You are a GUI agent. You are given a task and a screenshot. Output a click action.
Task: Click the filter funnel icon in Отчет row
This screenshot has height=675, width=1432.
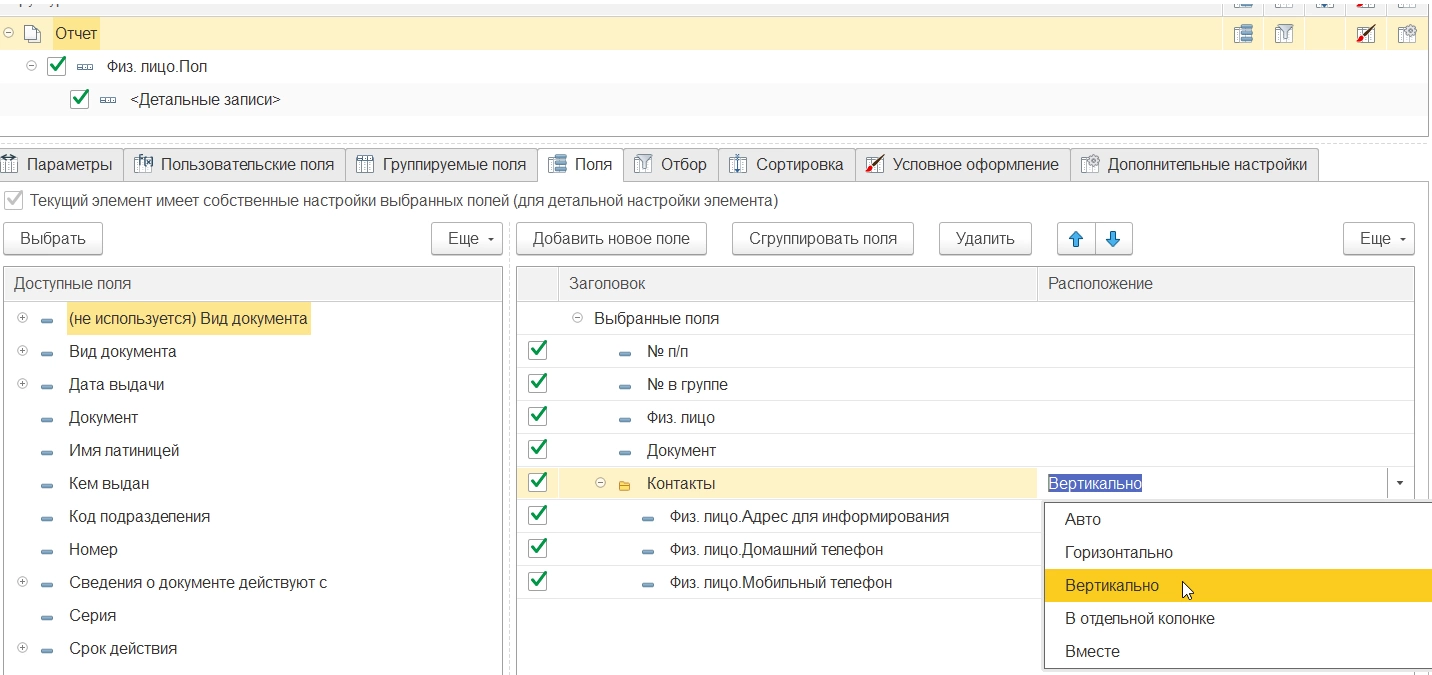click(1284, 34)
